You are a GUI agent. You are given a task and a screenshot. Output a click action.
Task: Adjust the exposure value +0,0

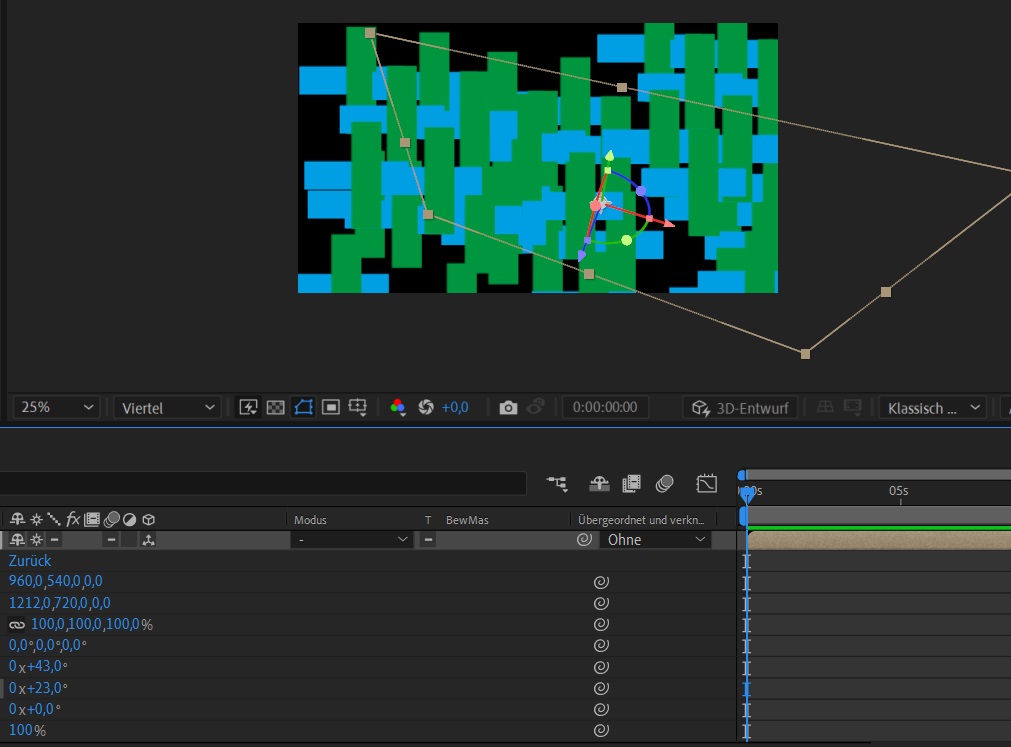(x=455, y=407)
